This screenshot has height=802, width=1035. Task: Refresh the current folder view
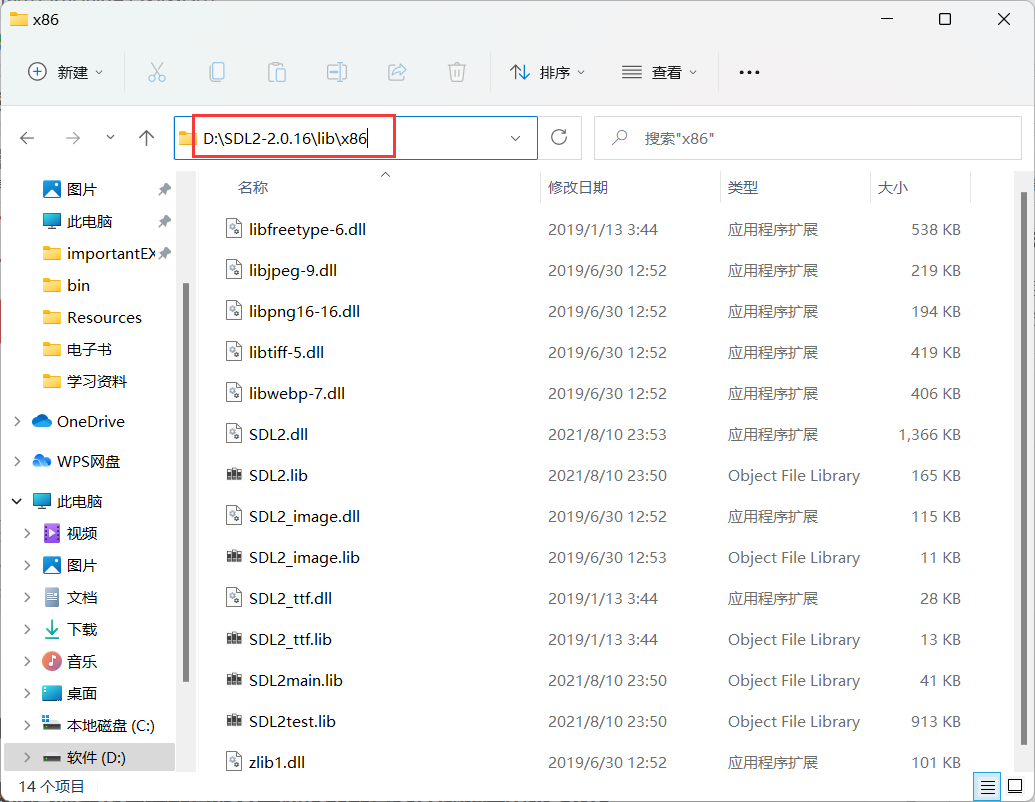point(559,137)
